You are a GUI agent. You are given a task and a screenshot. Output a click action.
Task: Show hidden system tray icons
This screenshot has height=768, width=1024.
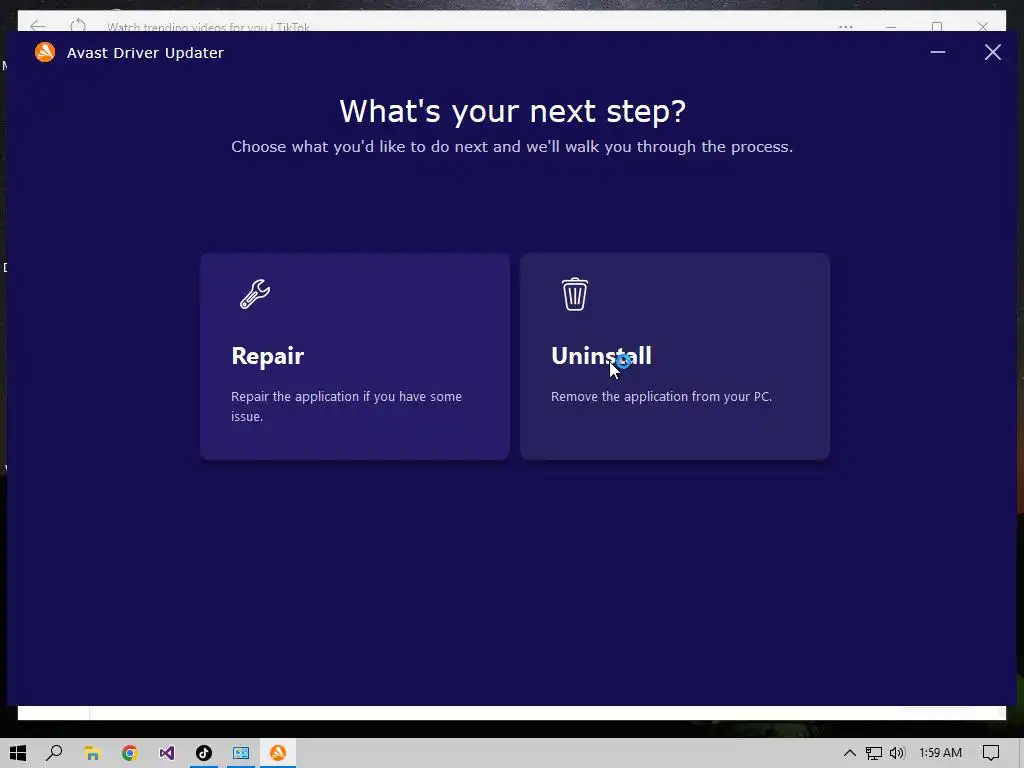tap(850, 753)
